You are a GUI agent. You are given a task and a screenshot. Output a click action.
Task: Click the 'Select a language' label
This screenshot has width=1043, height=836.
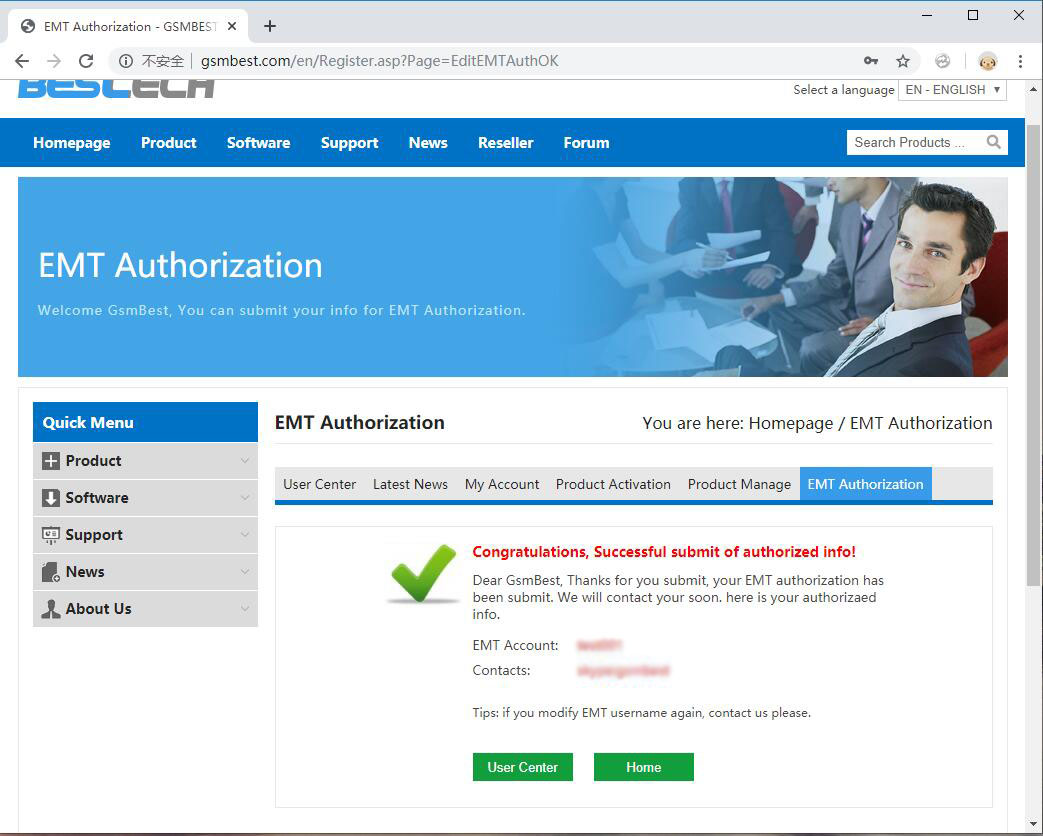[x=843, y=90]
